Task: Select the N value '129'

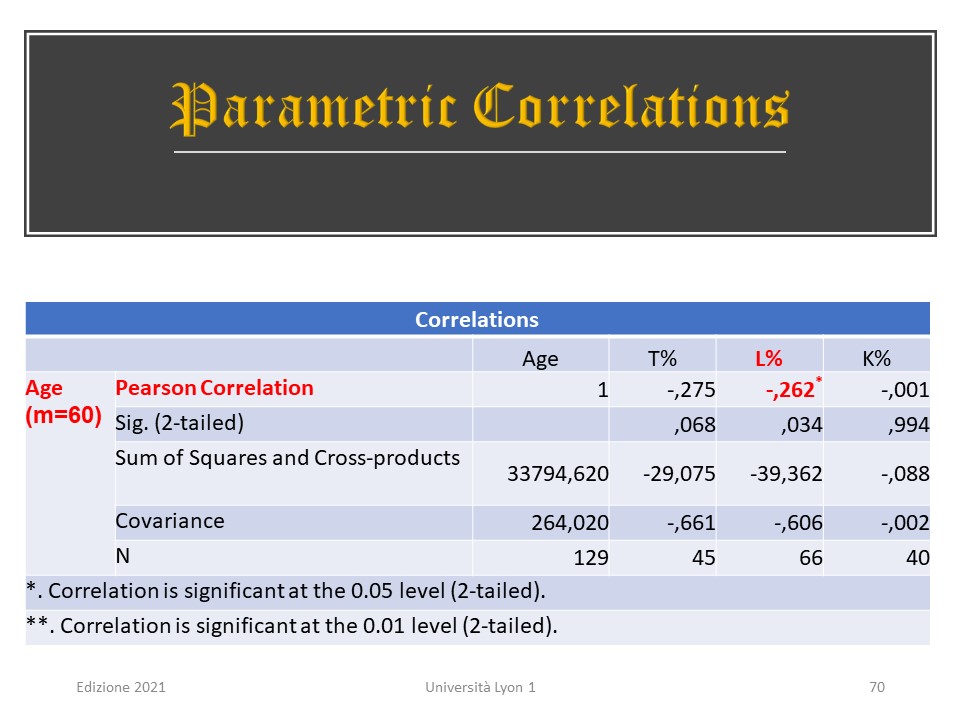Action: coord(591,558)
